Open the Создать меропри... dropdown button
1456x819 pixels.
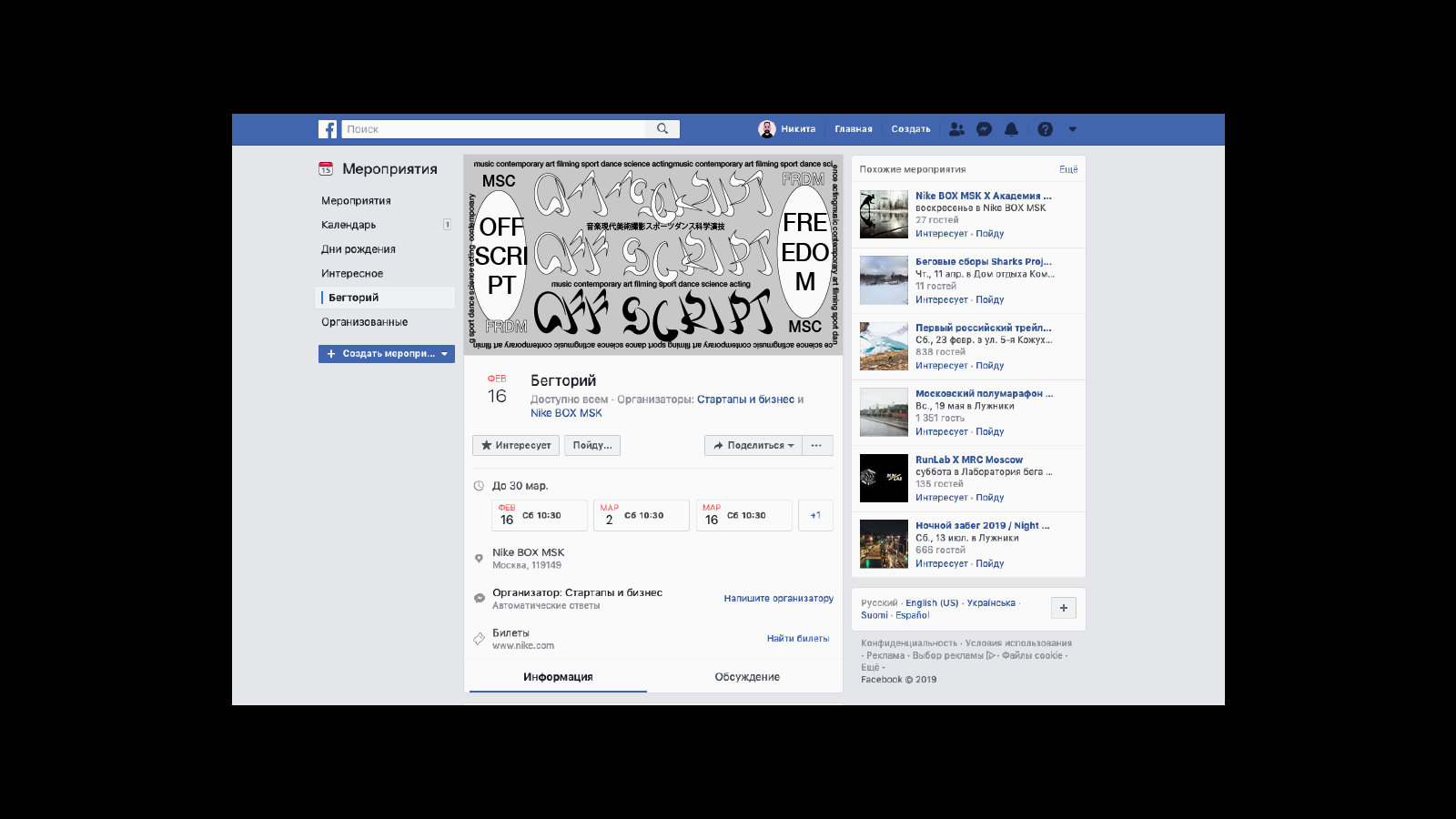point(387,354)
